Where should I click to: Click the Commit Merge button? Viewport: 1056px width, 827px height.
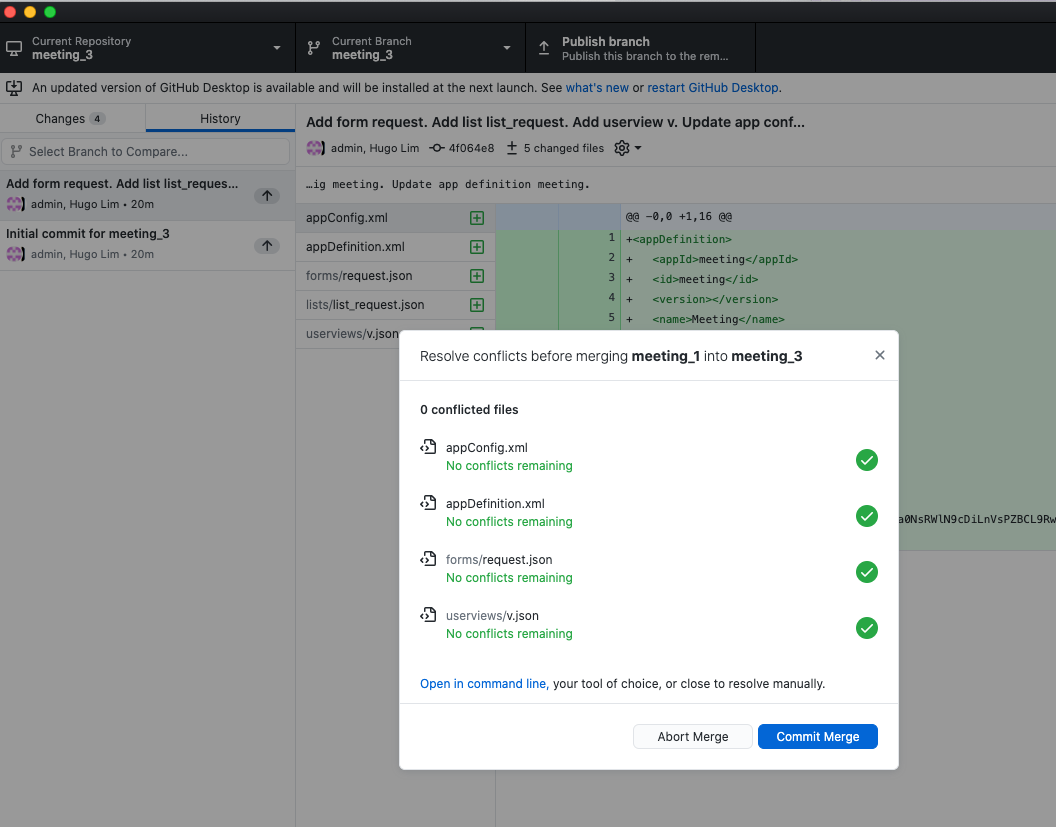point(817,736)
